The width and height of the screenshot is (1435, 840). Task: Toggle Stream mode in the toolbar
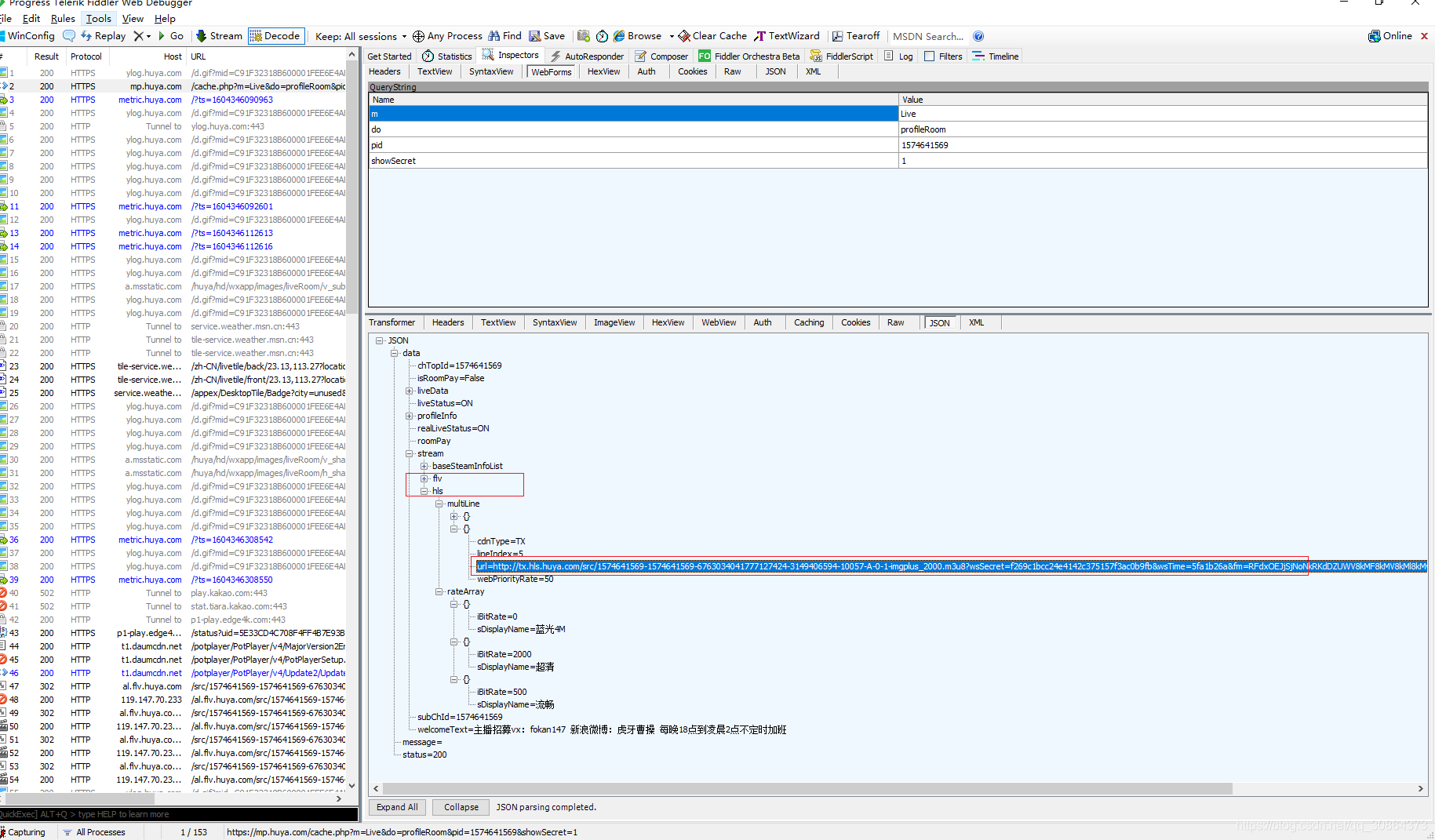219,36
